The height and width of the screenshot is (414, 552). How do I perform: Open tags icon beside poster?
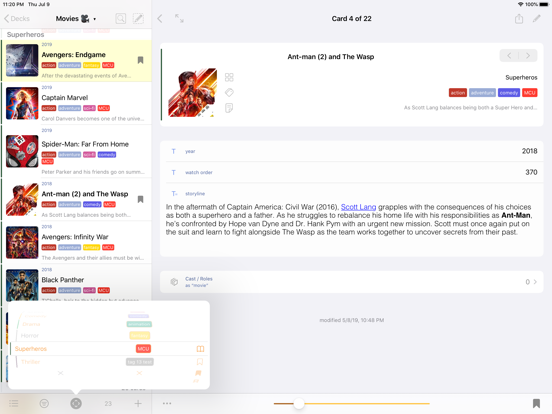[x=229, y=93]
